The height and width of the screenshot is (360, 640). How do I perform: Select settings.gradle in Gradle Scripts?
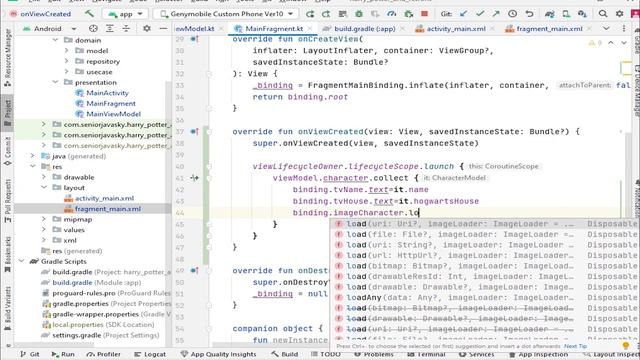click(x=100, y=335)
